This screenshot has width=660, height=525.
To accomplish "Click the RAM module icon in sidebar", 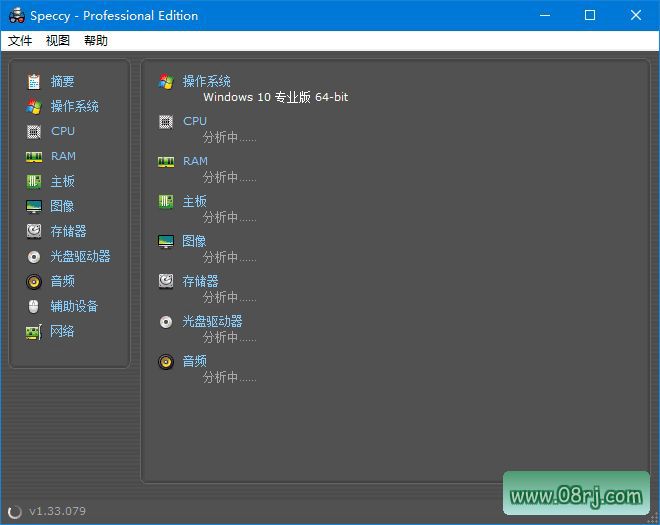I will [x=34, y=157].
